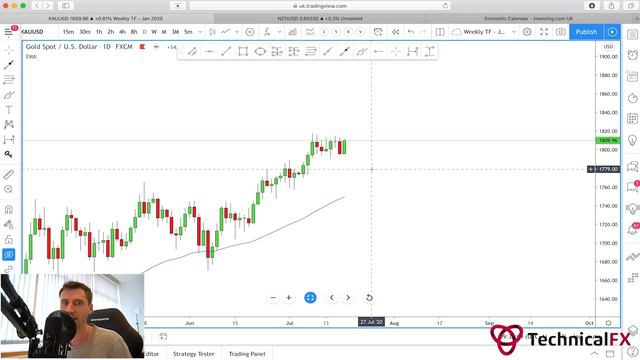The width and height of the screenshot is (640, 360).
Task: Click the USD currency label on price axis
Action: [608, 47]
